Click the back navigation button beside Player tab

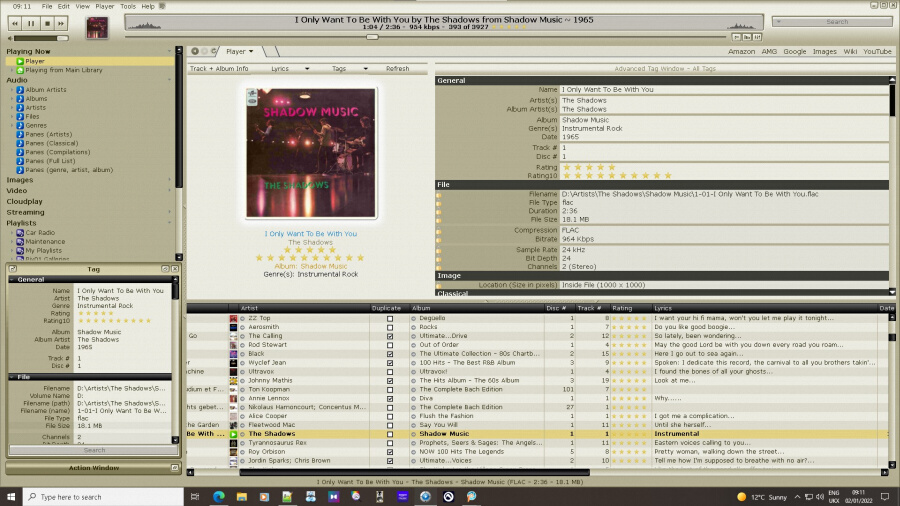(195, 52)
